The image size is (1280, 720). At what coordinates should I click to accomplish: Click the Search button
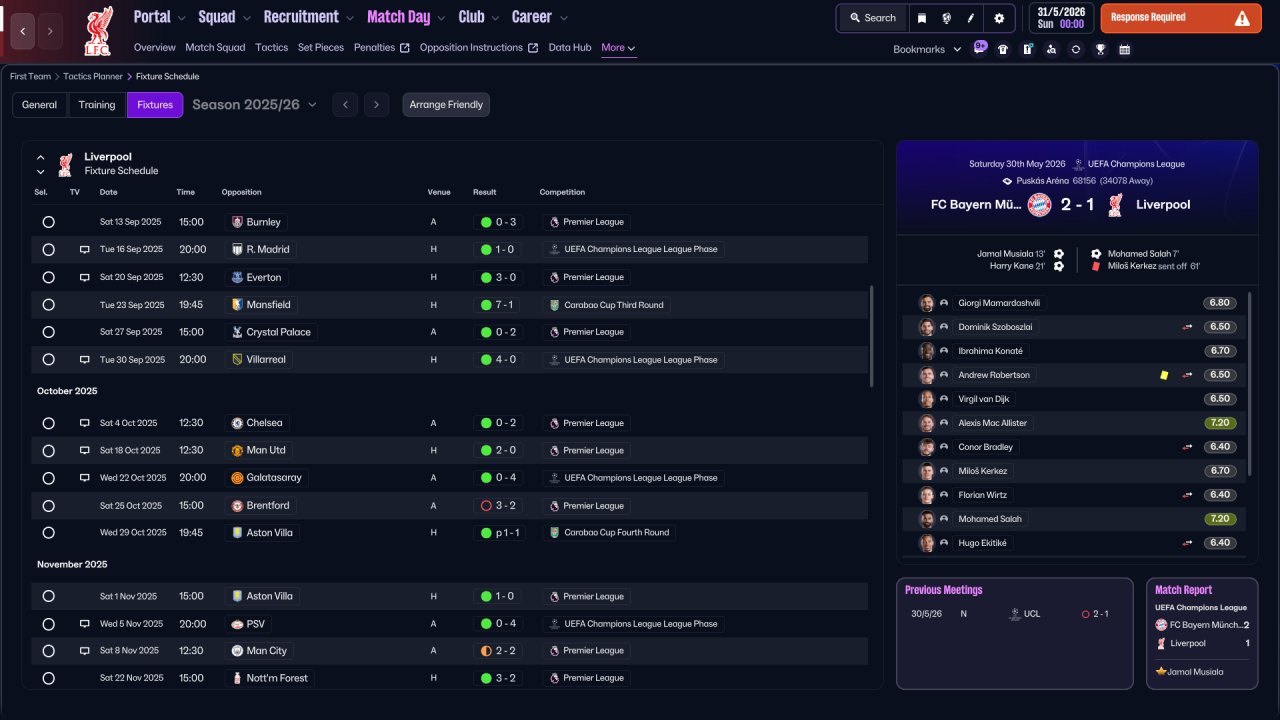click(873, 18)
